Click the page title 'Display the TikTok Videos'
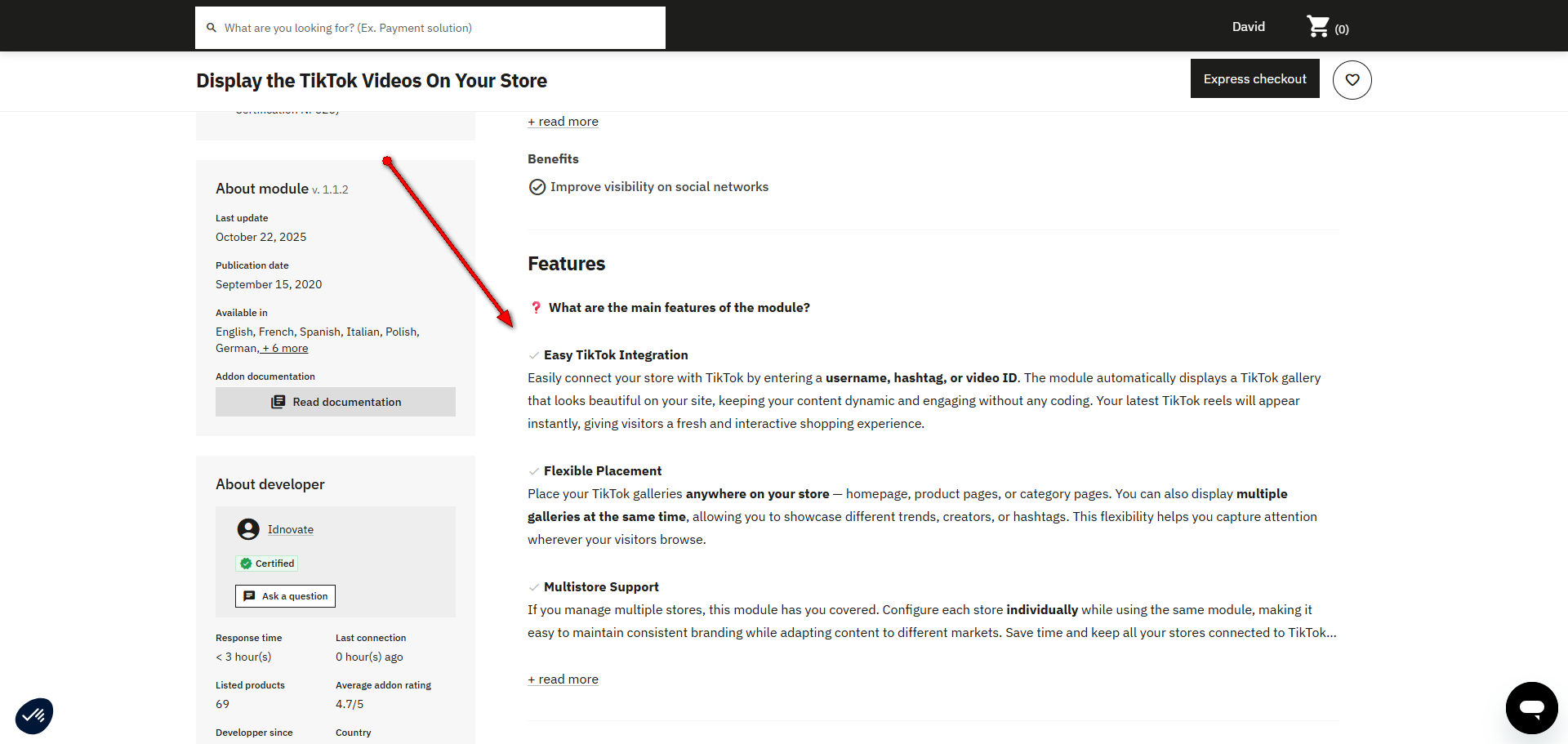 point(372,81)
